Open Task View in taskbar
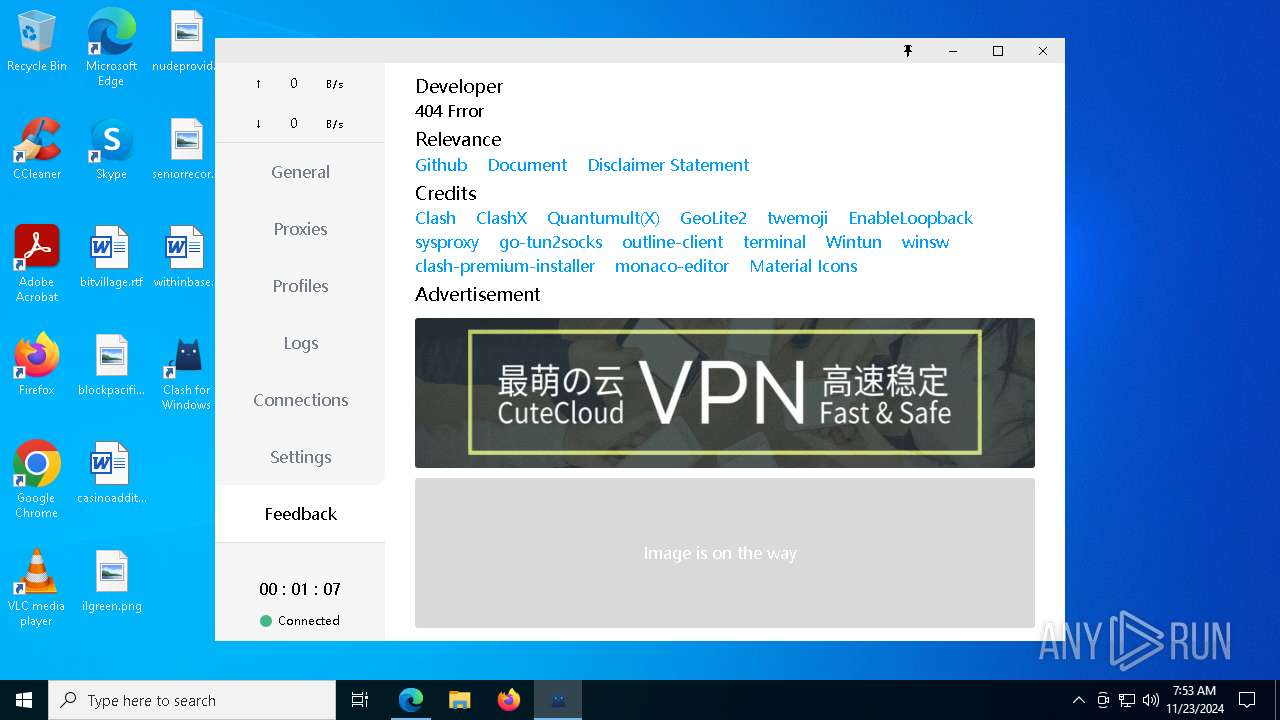 360,700
